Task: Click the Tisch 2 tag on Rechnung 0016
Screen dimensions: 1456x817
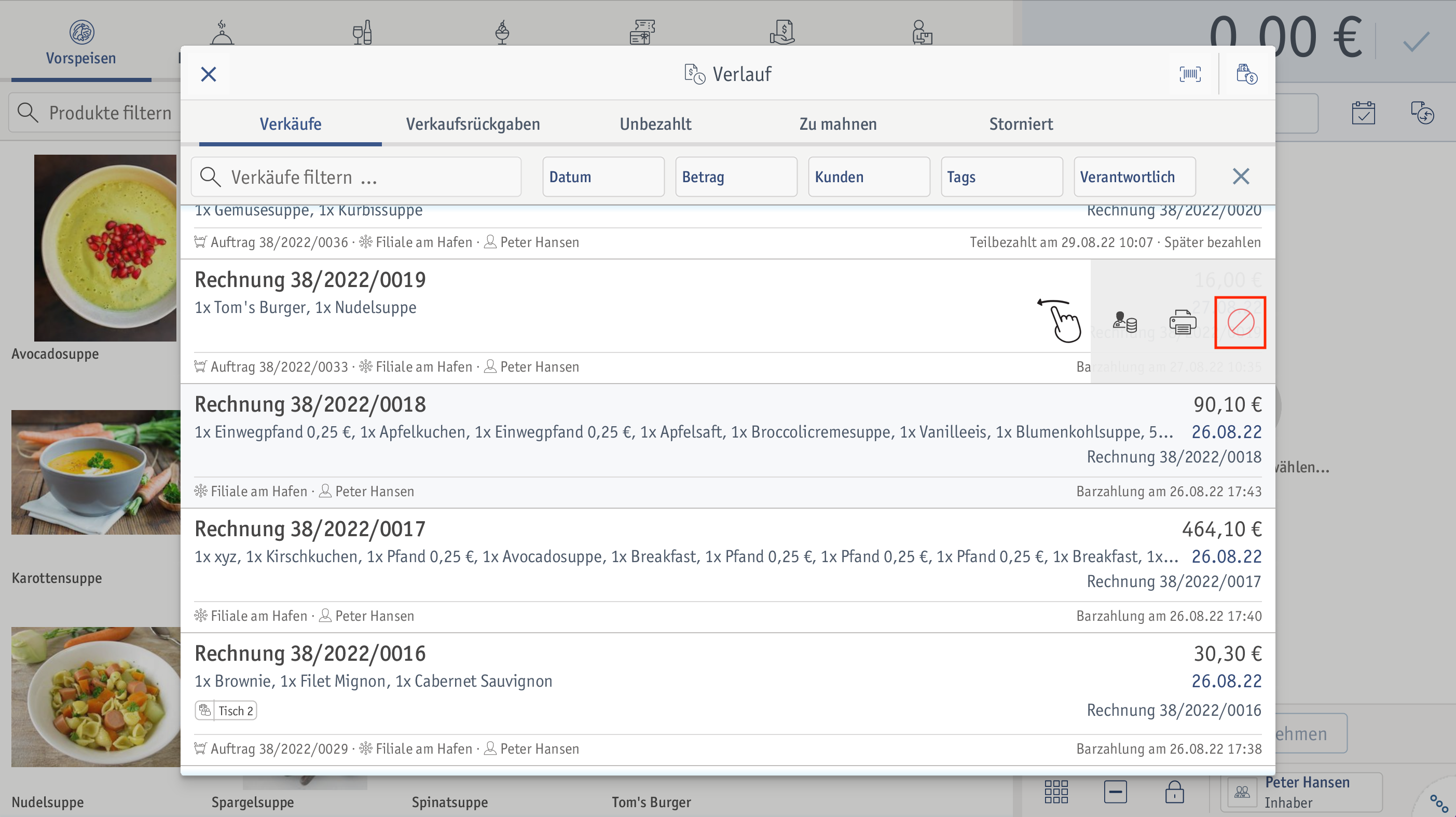Action: click(x=226, y=711)
